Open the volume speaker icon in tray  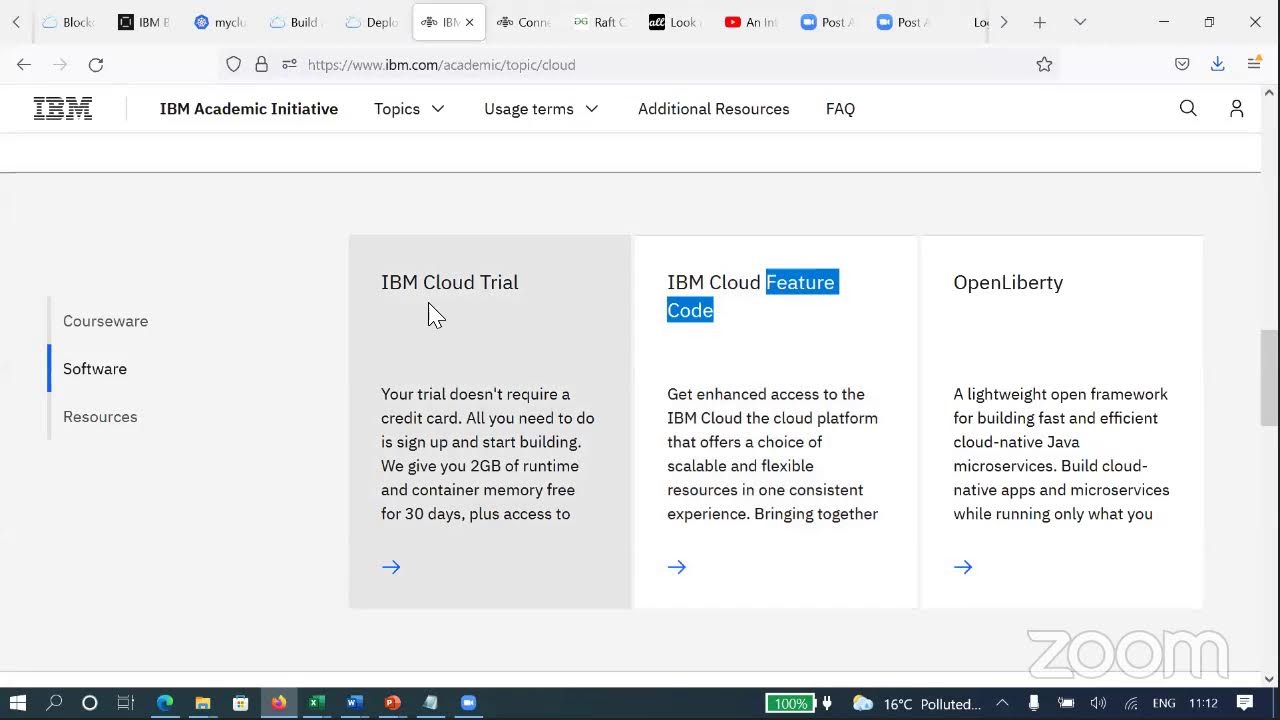point(1098,703)
